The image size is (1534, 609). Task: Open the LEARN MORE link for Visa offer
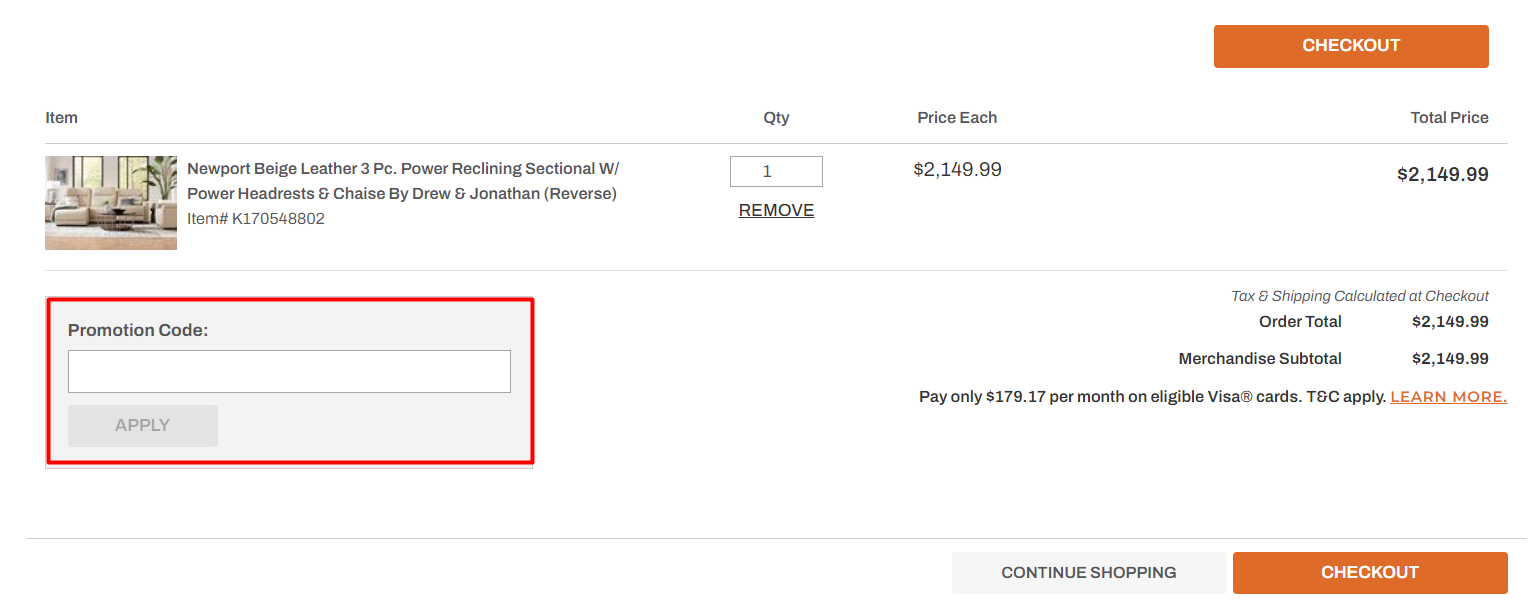(1449, 397)
